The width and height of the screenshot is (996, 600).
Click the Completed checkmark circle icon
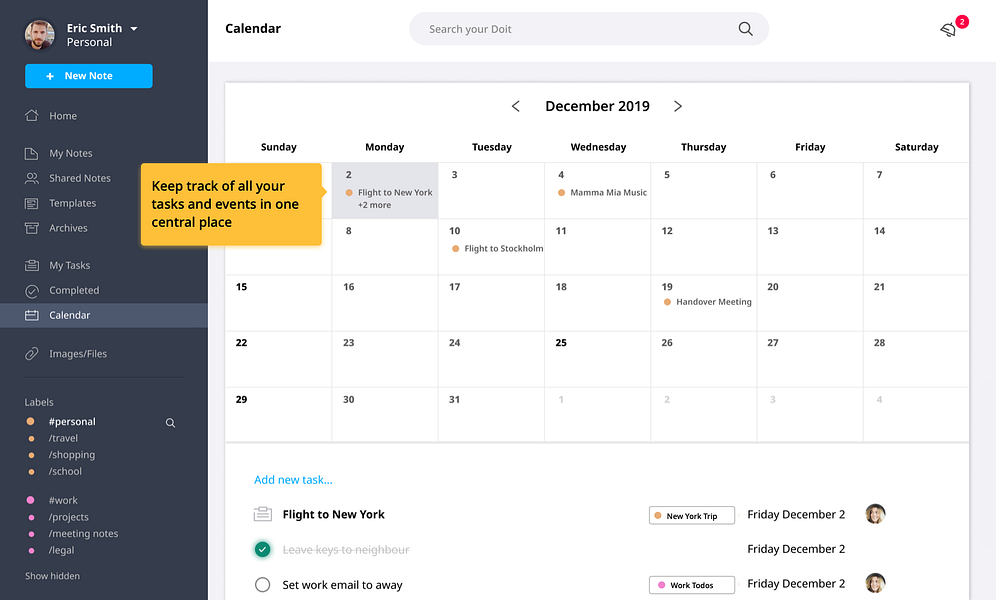pos(31,291)
